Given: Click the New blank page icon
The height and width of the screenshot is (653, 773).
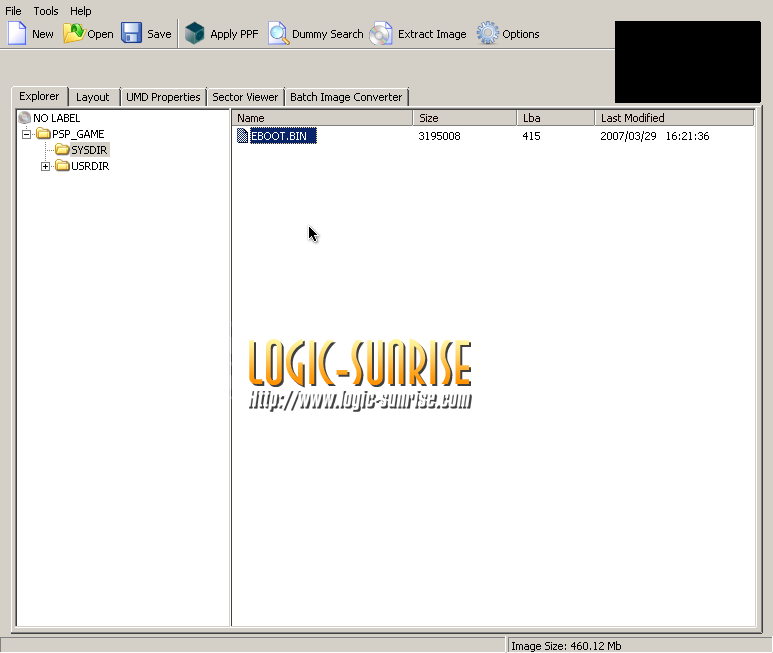Looking at the screenshot, I should click(17, 34).
